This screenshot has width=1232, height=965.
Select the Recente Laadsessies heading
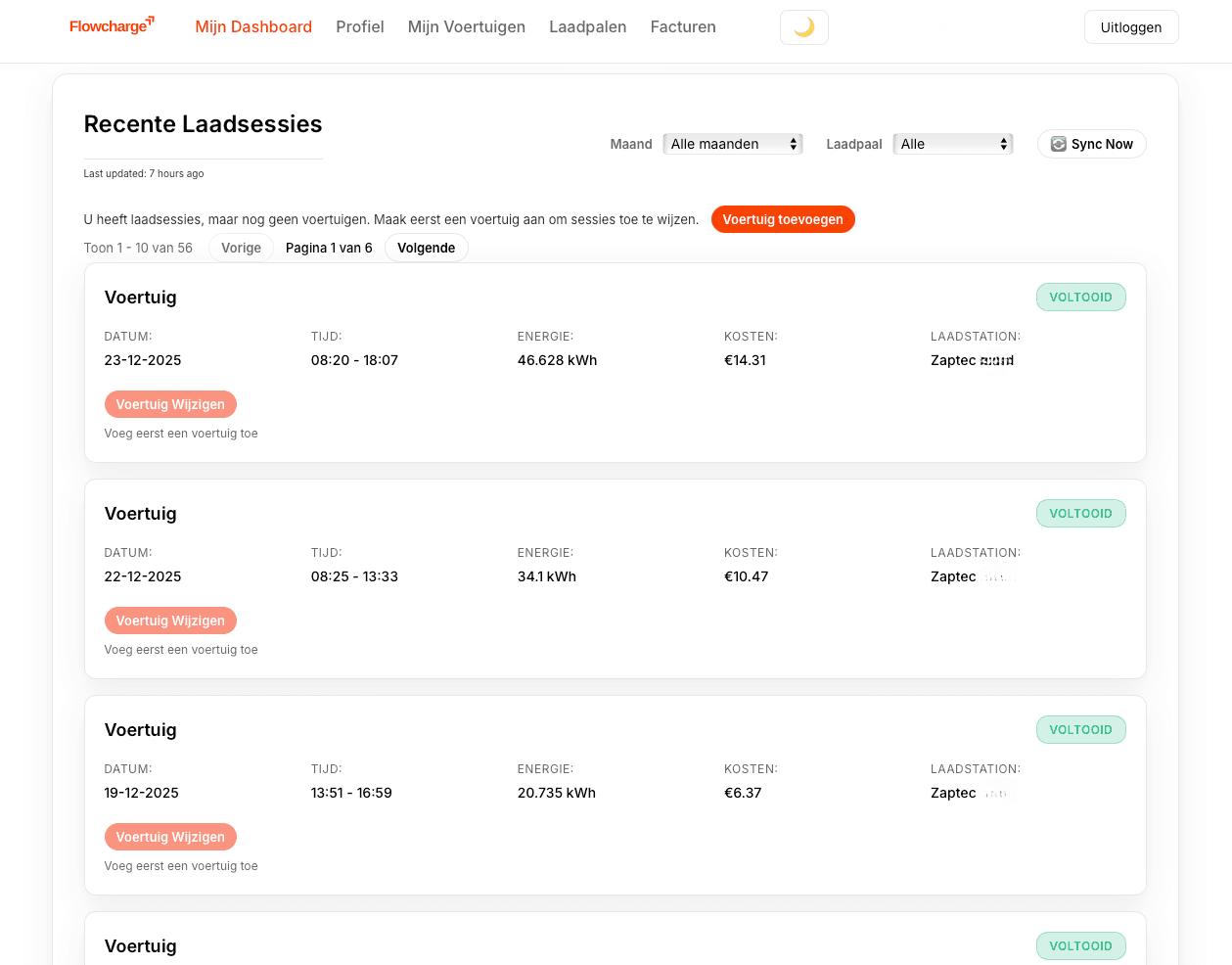(x=204, y=124)
